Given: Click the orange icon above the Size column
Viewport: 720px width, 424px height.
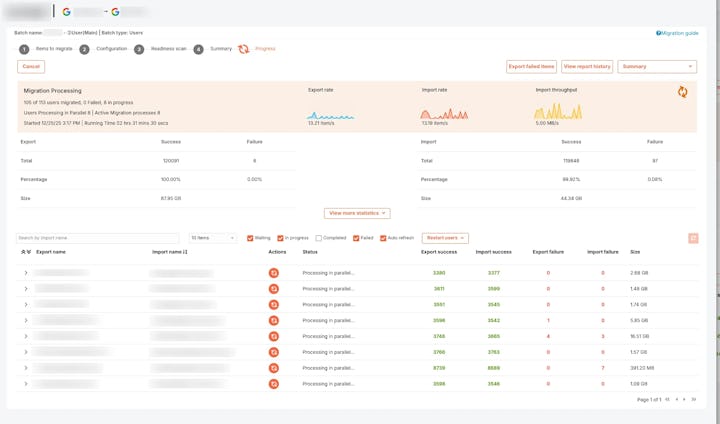Looking at the screenshot, I should 692,238.
